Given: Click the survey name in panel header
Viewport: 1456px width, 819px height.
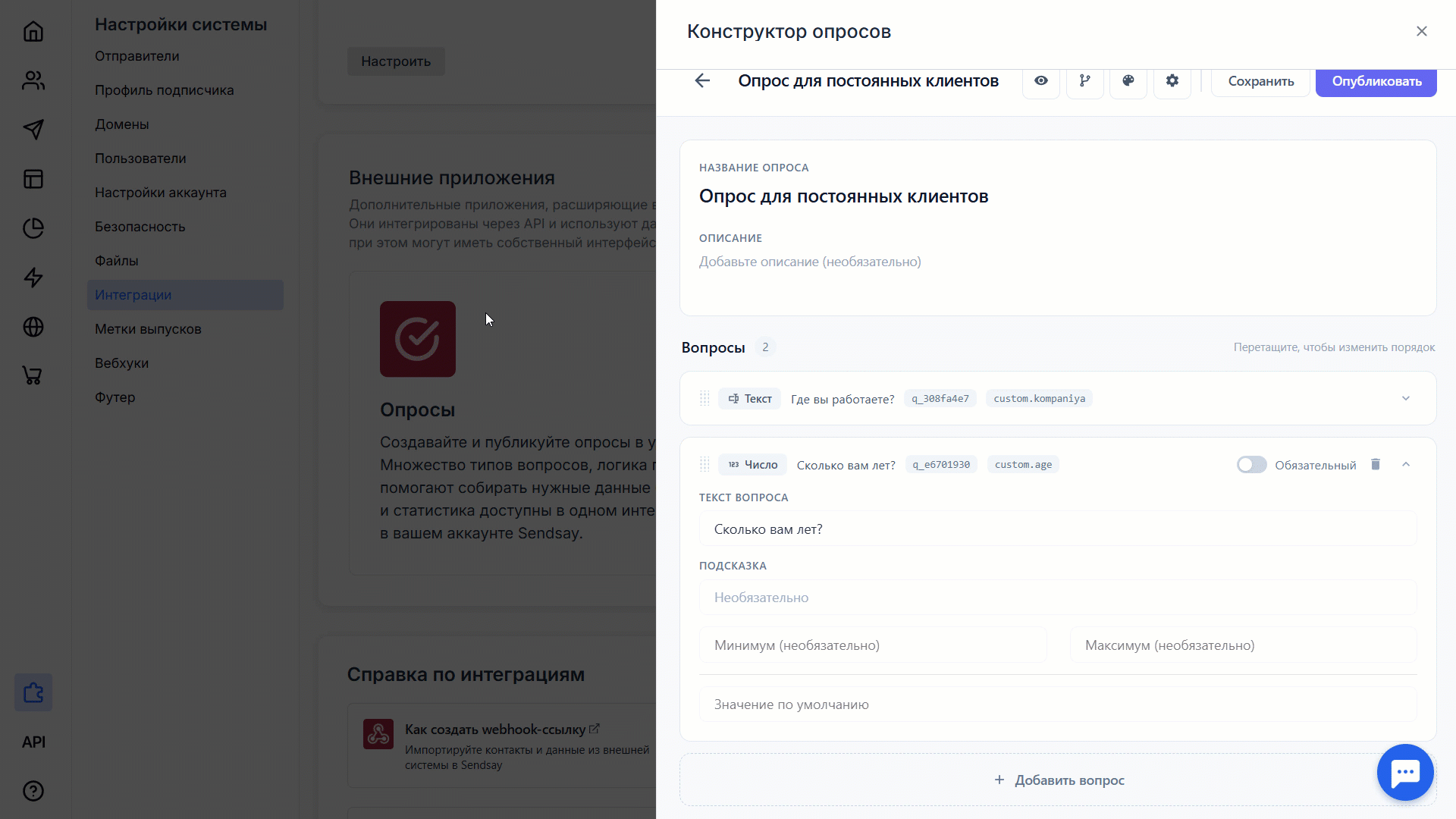Looking at the screenshot, I should [x=868, y=80].
